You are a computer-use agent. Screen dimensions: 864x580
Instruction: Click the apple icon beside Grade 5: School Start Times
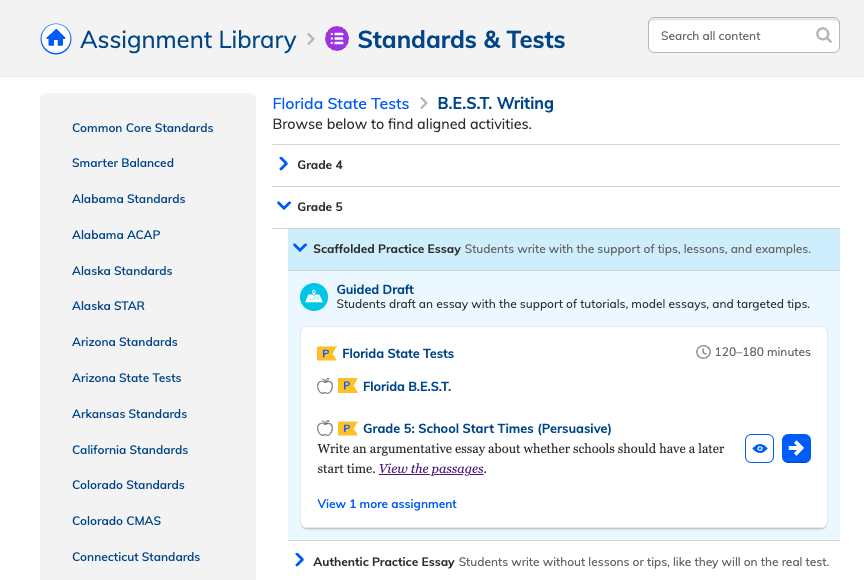[325, 428]
